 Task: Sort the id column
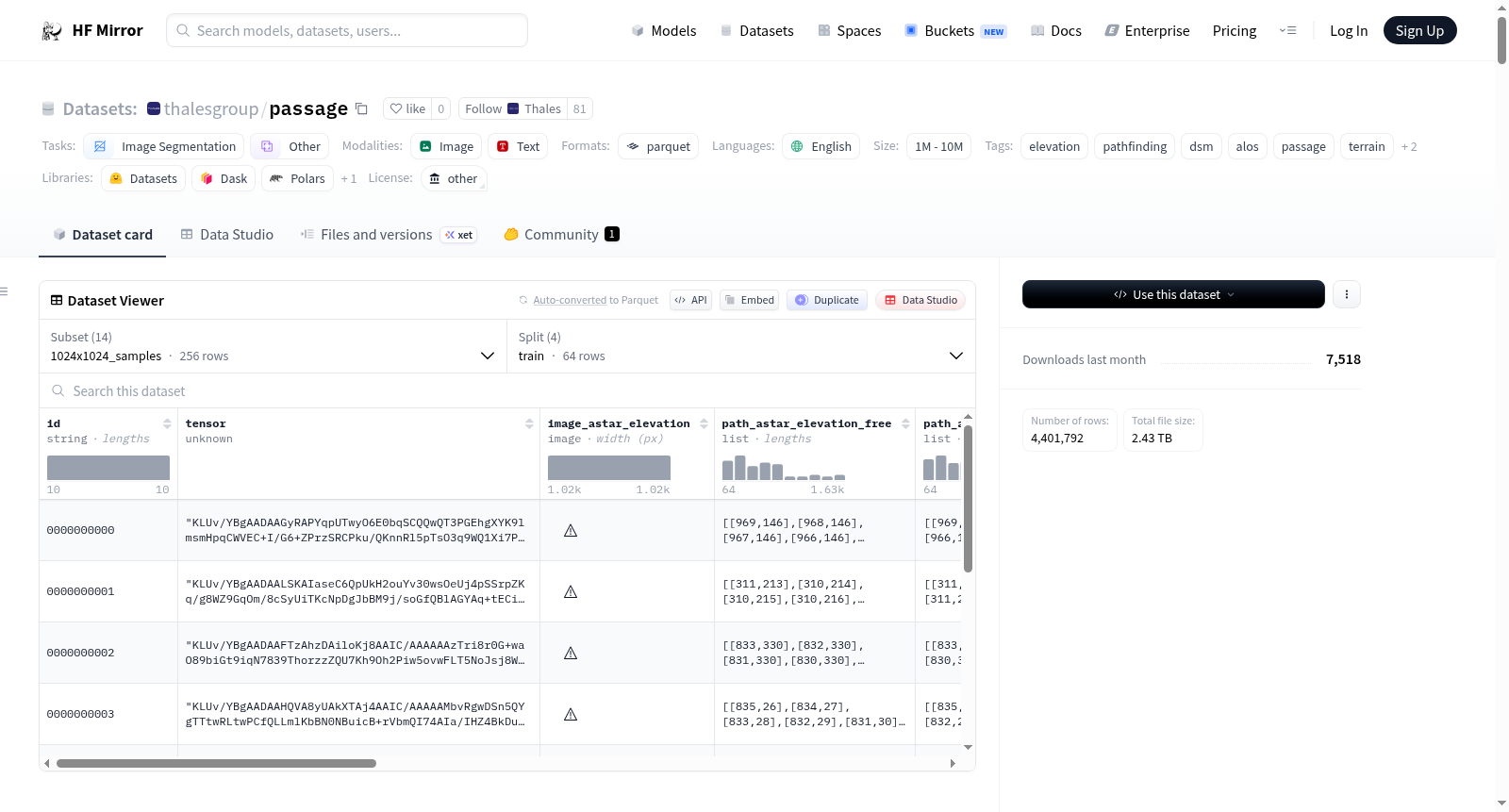(167, 423)
